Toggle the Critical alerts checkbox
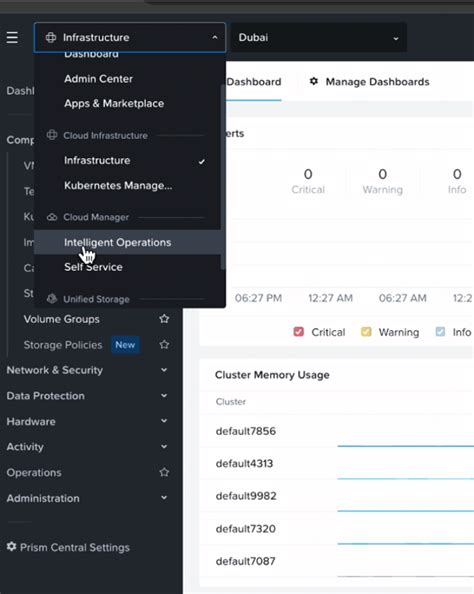 (299, 332)
